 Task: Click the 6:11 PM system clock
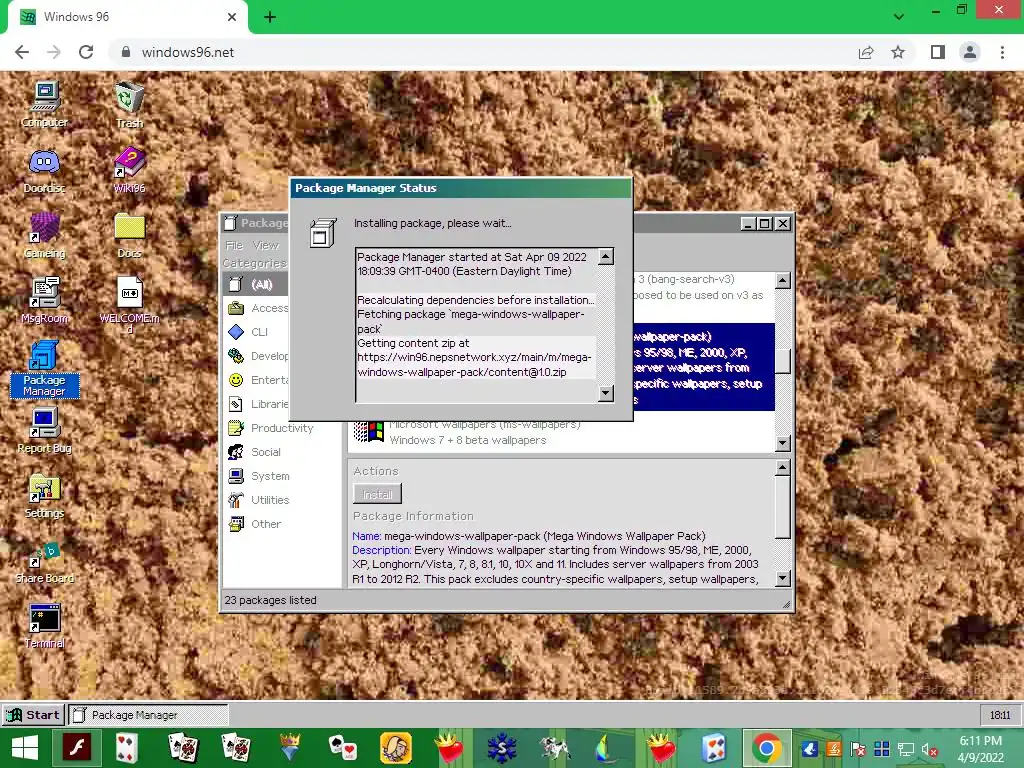(981, 749)
